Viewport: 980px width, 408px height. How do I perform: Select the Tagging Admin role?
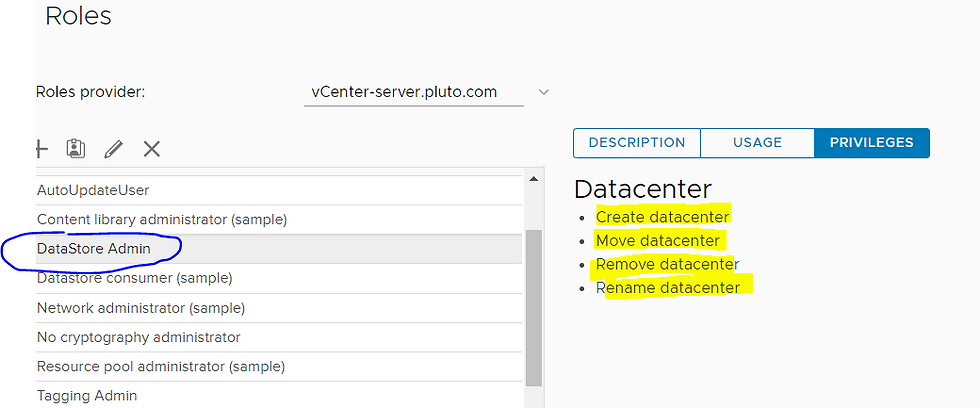87,396
